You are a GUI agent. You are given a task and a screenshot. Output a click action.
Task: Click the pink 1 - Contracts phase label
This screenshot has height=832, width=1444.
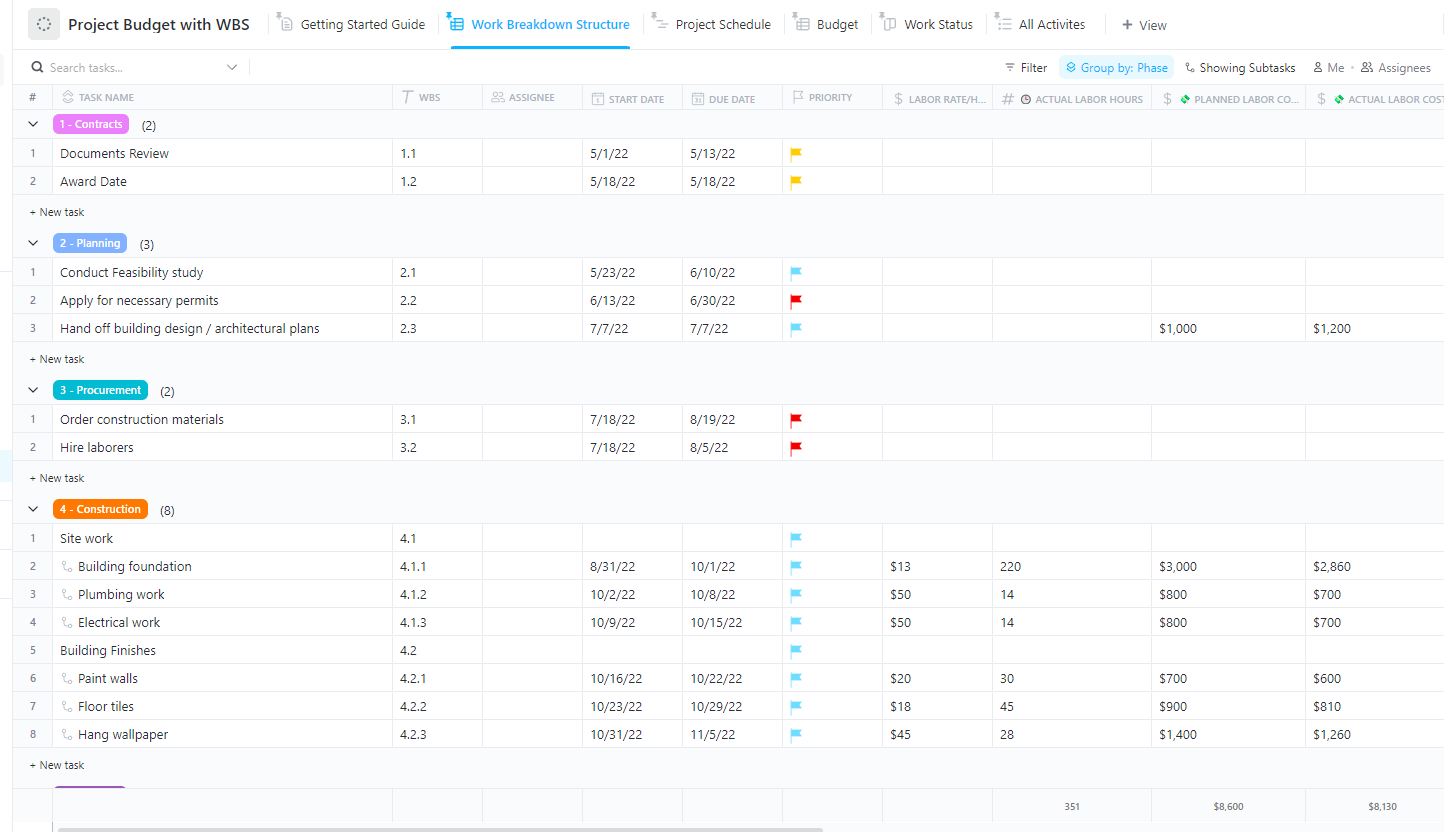90,124
